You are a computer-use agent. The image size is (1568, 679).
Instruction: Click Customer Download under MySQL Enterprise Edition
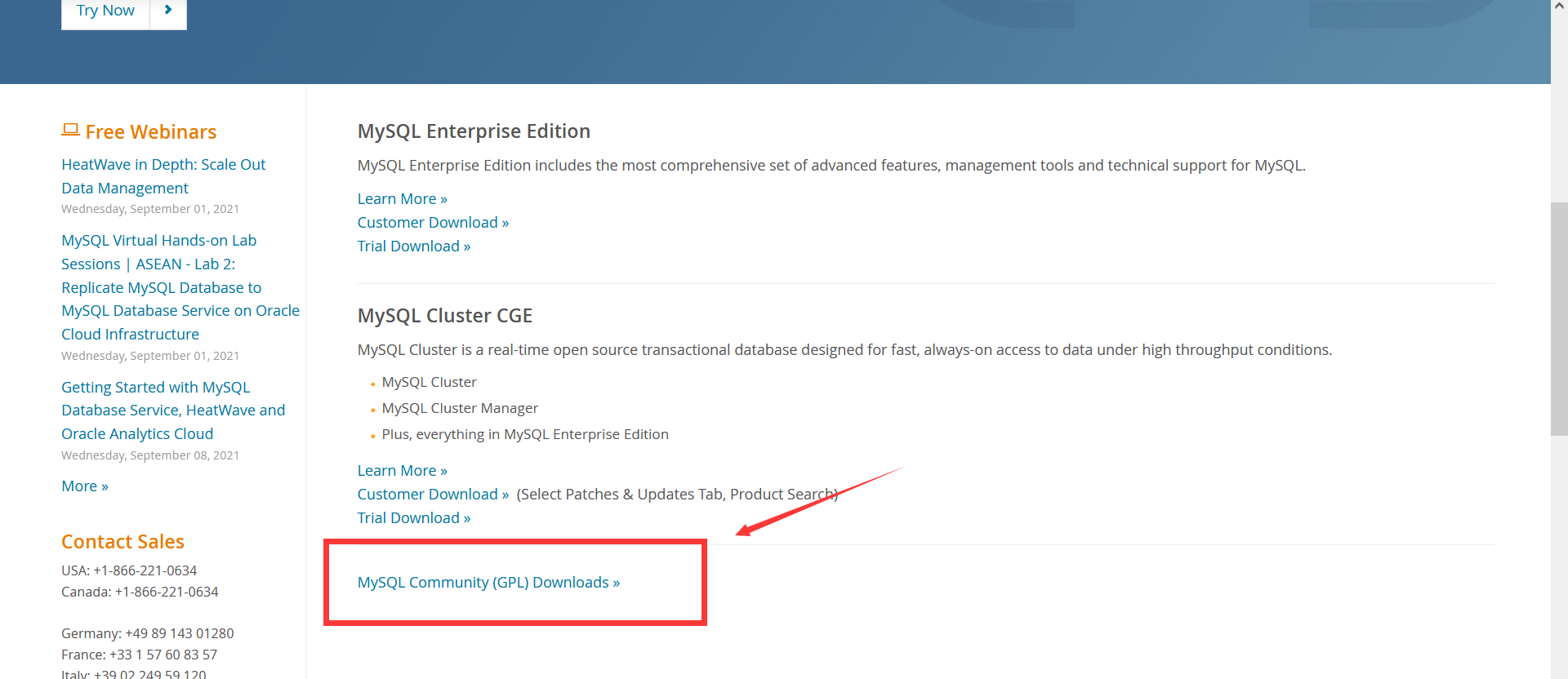(x=433, y=223)
